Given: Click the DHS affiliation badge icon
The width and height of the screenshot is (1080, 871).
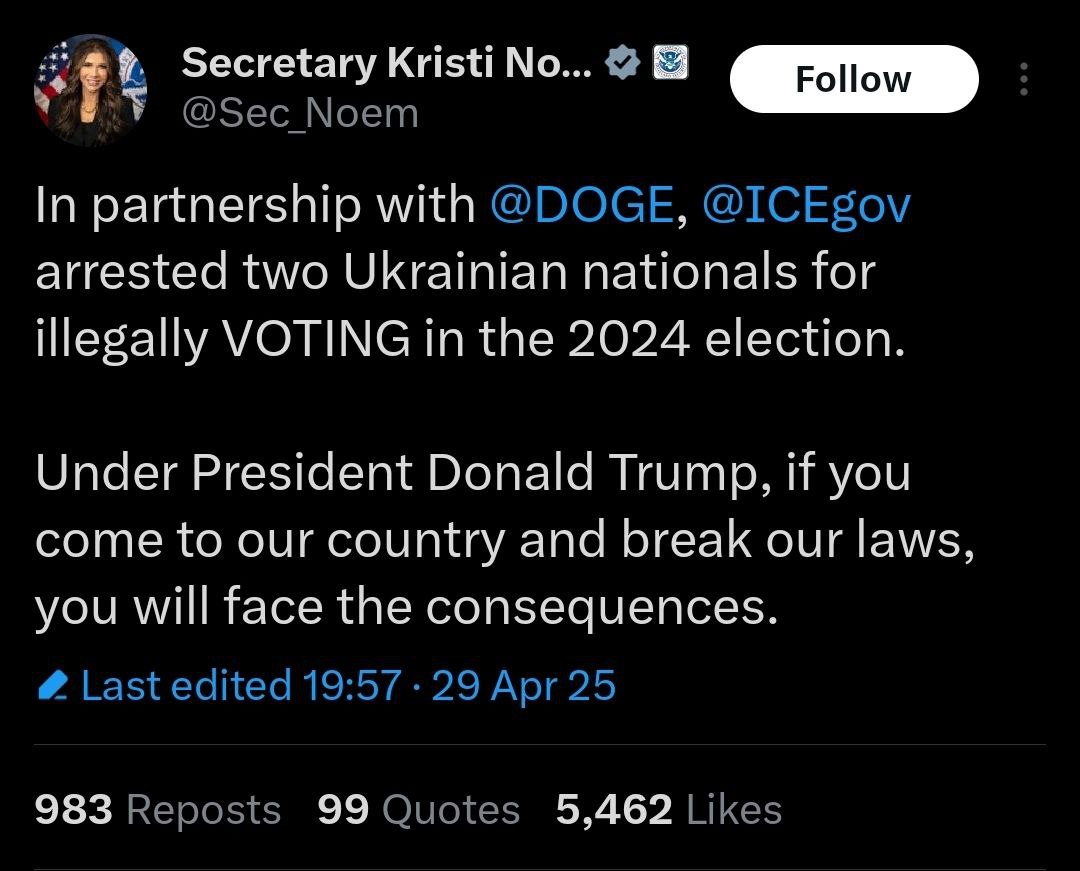Looking at the screenshot, I should (x=669, y=64).
